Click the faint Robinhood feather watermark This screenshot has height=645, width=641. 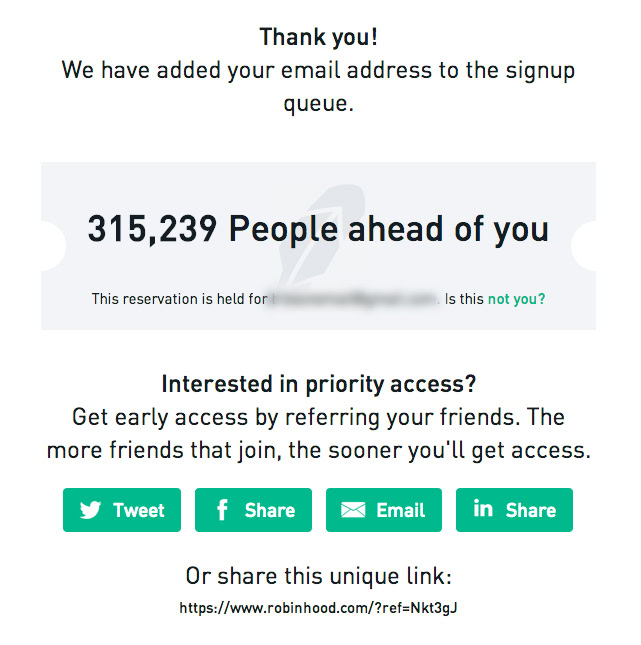(320, 236)
